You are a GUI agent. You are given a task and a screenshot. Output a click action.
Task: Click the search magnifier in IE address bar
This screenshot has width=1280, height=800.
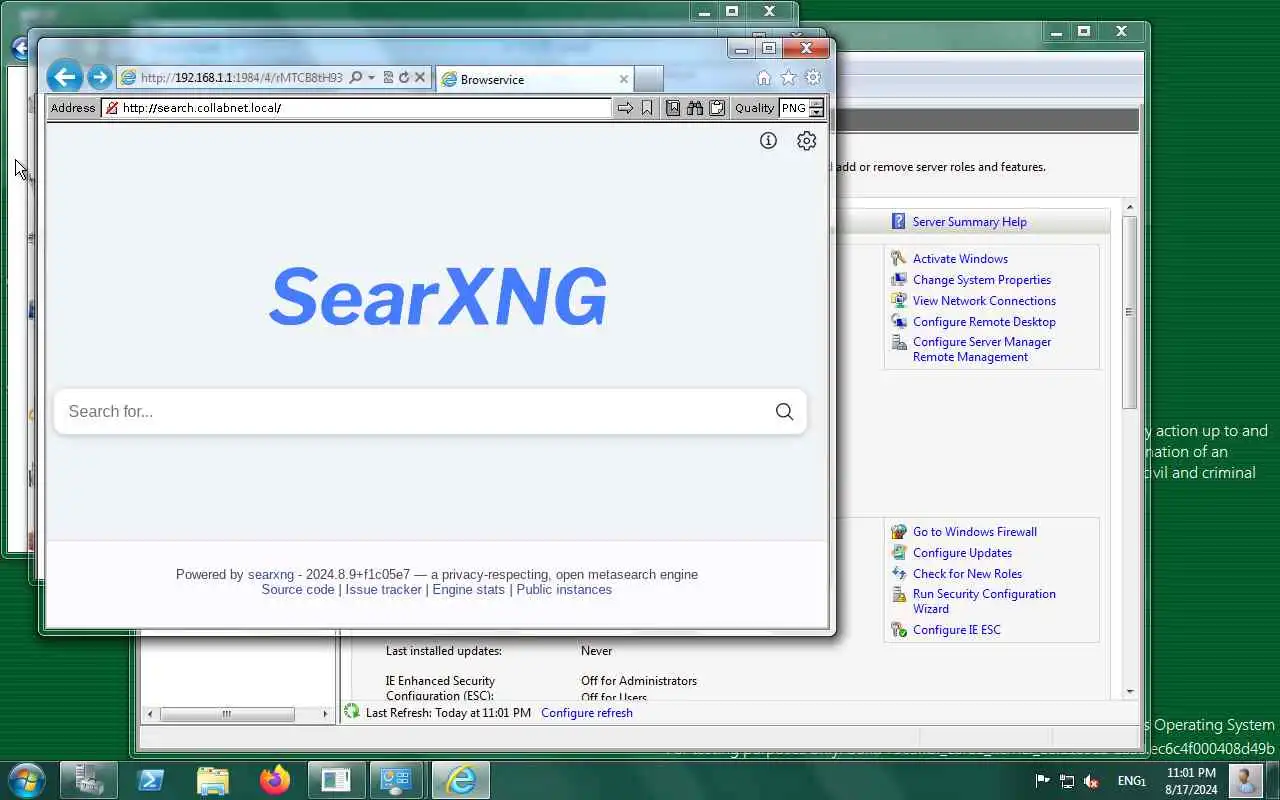click(355, 78)
